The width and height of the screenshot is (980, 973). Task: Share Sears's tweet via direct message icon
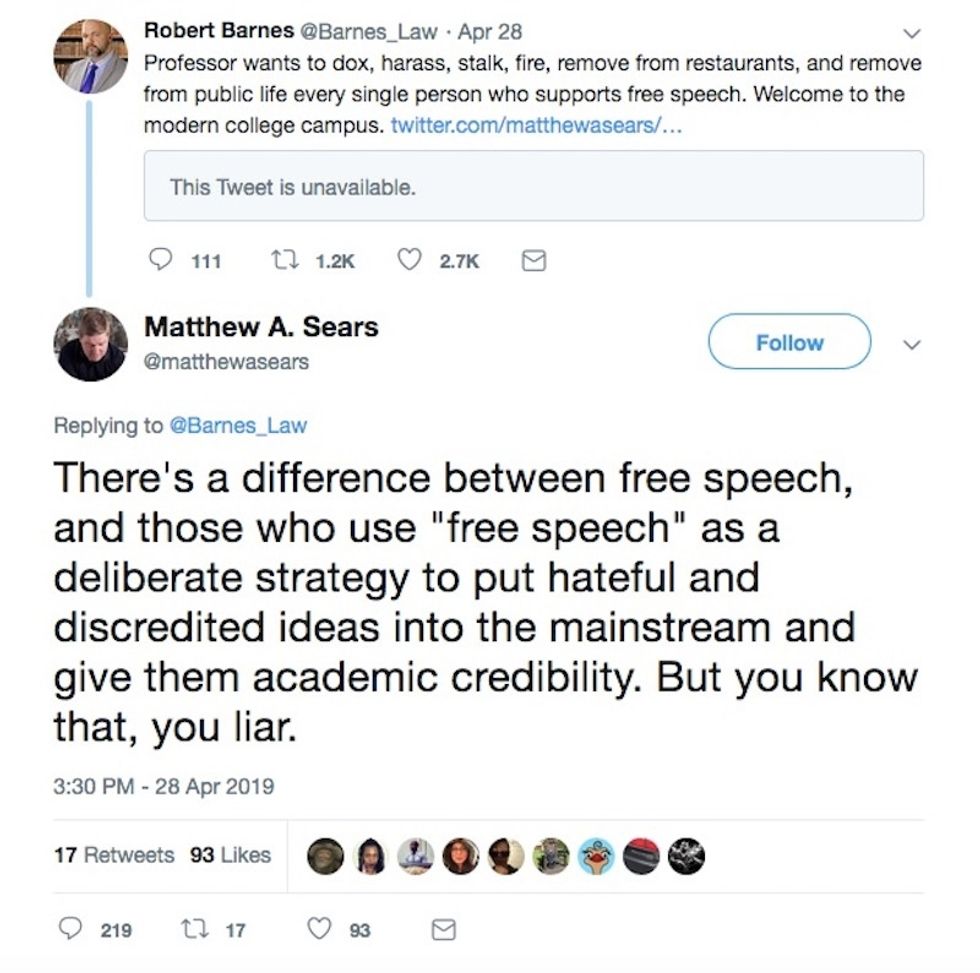(x=441, y=930)
